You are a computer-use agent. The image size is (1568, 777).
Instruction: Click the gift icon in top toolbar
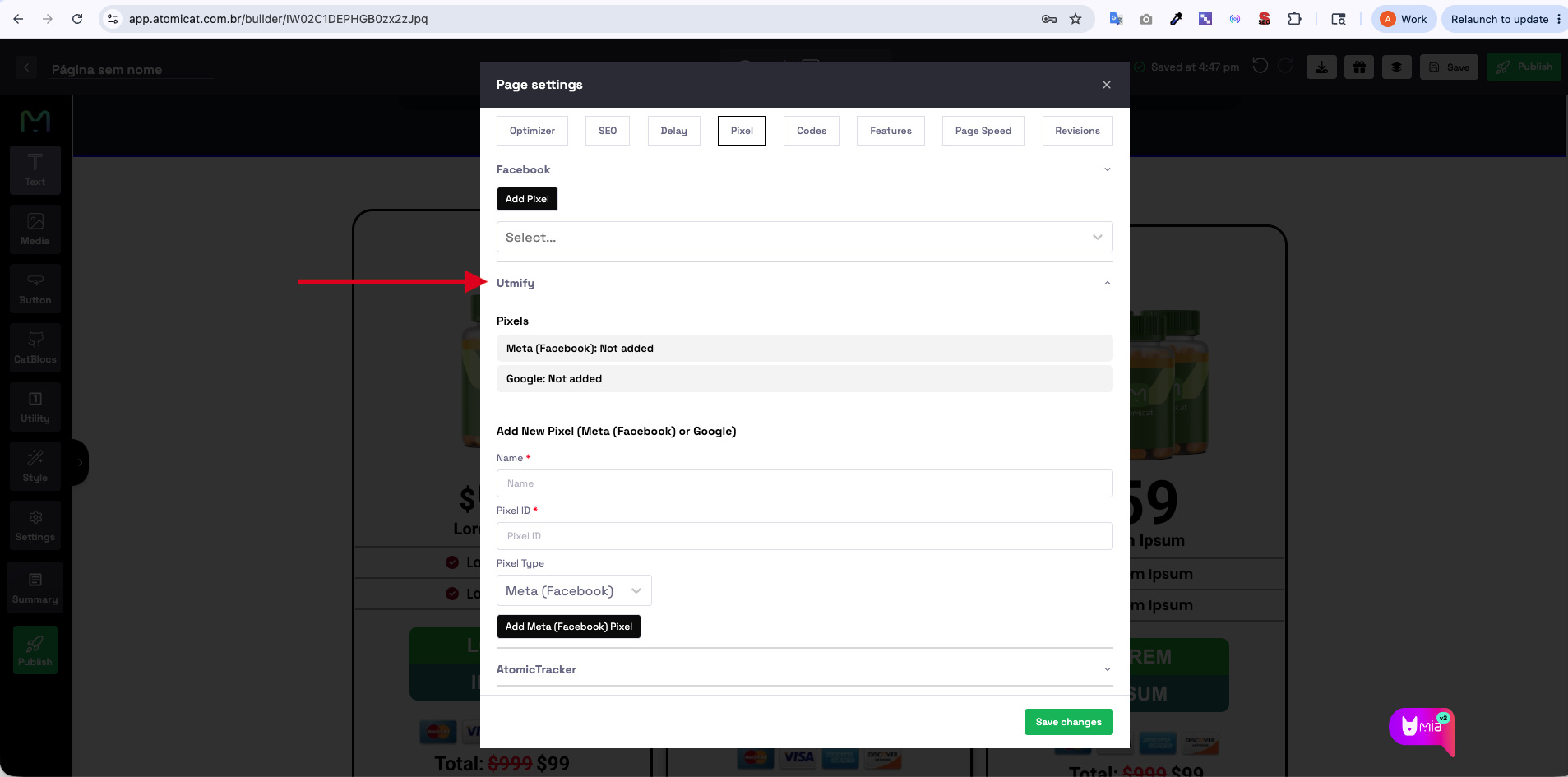click(x=1359, y=67)
